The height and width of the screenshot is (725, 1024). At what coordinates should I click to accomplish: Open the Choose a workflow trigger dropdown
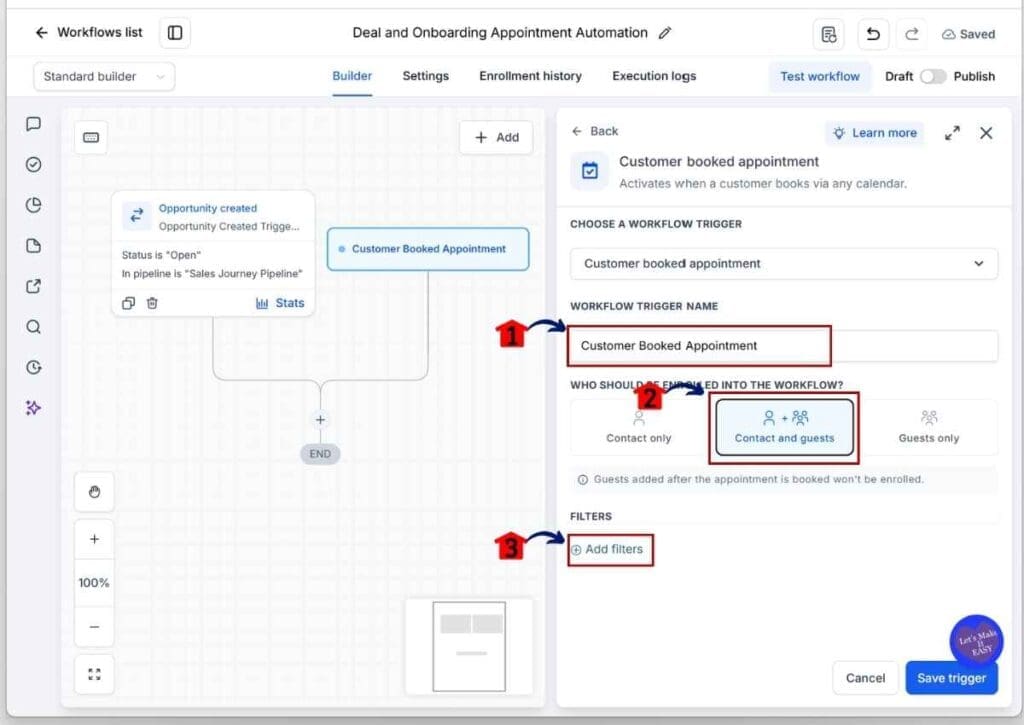[x=784, y=264]
